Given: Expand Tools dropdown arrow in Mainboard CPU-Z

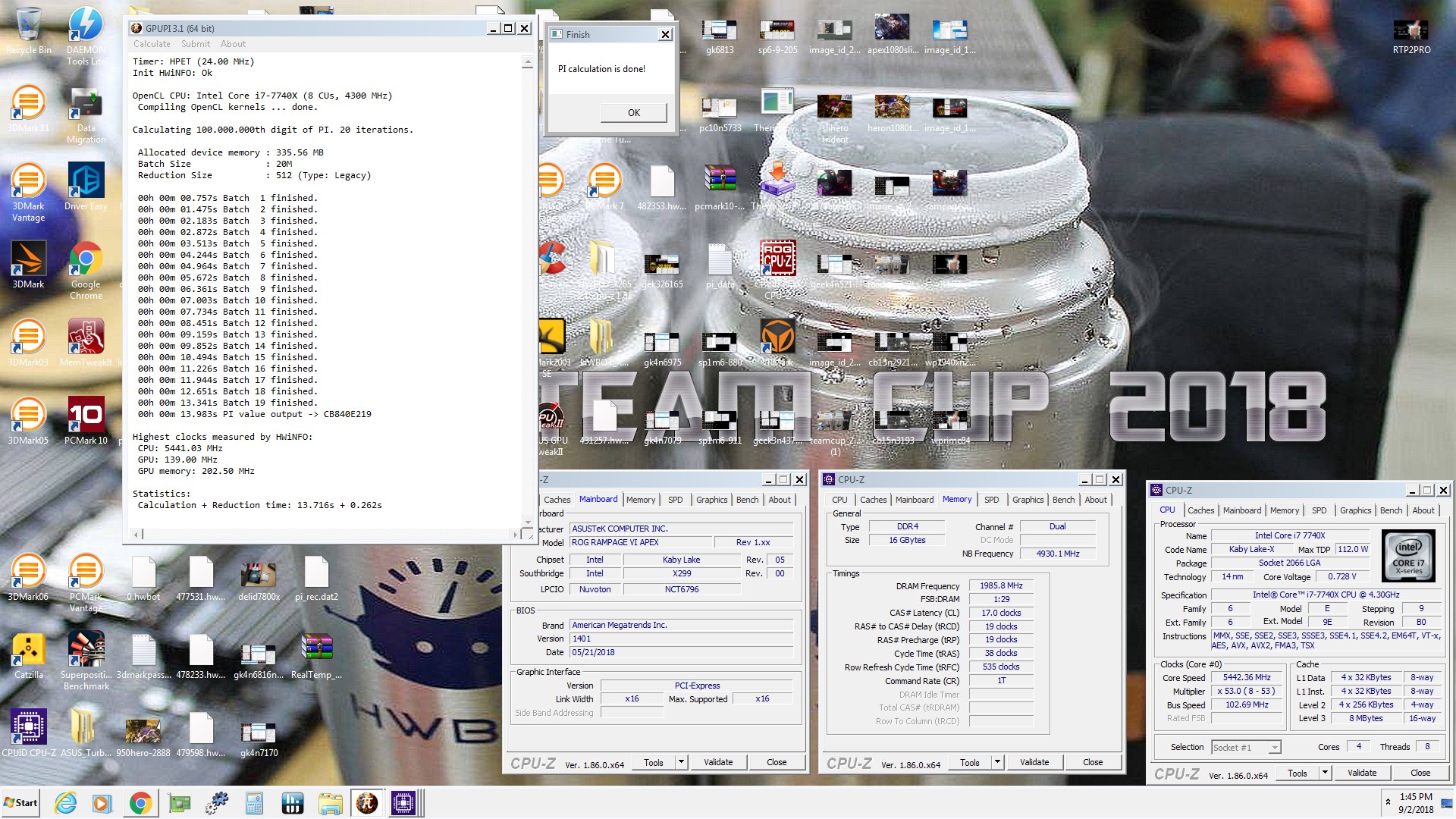Looking at the screenshot, I should [x=681, y=762].
